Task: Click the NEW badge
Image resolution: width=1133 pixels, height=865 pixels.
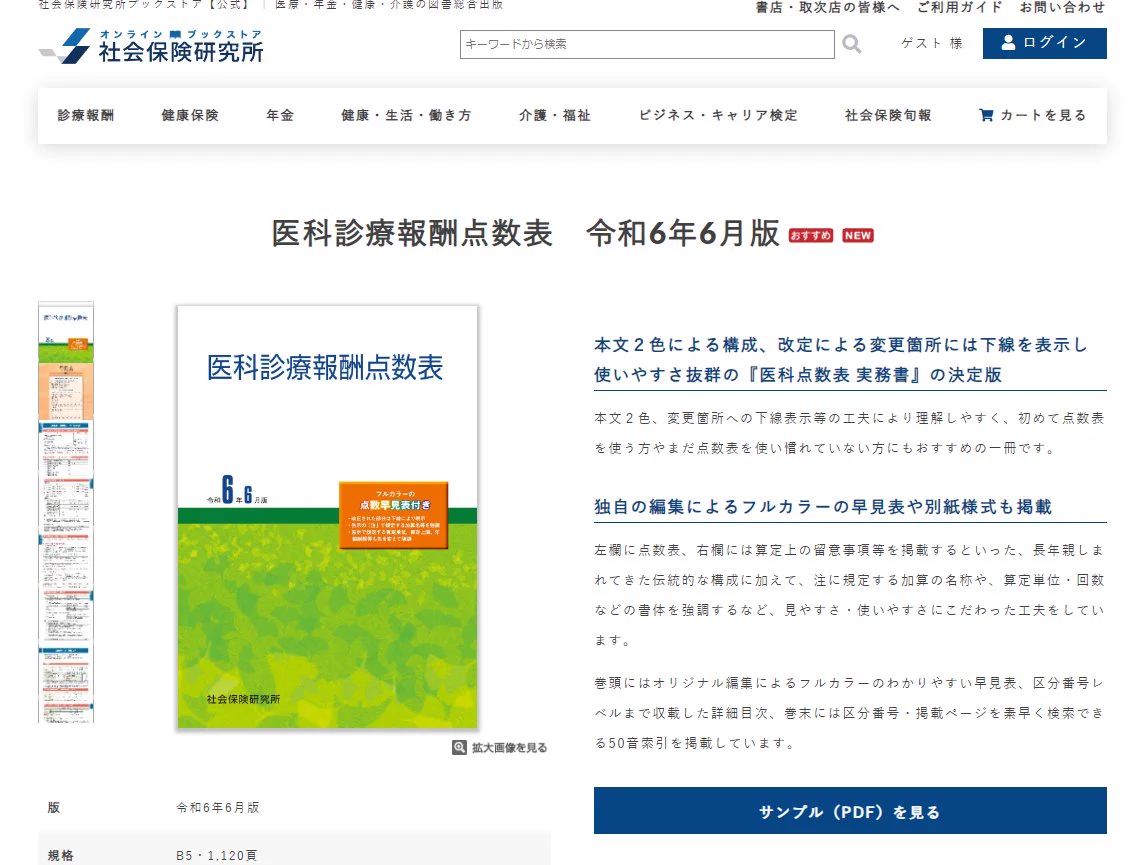Action: click(x=858, y=236)
